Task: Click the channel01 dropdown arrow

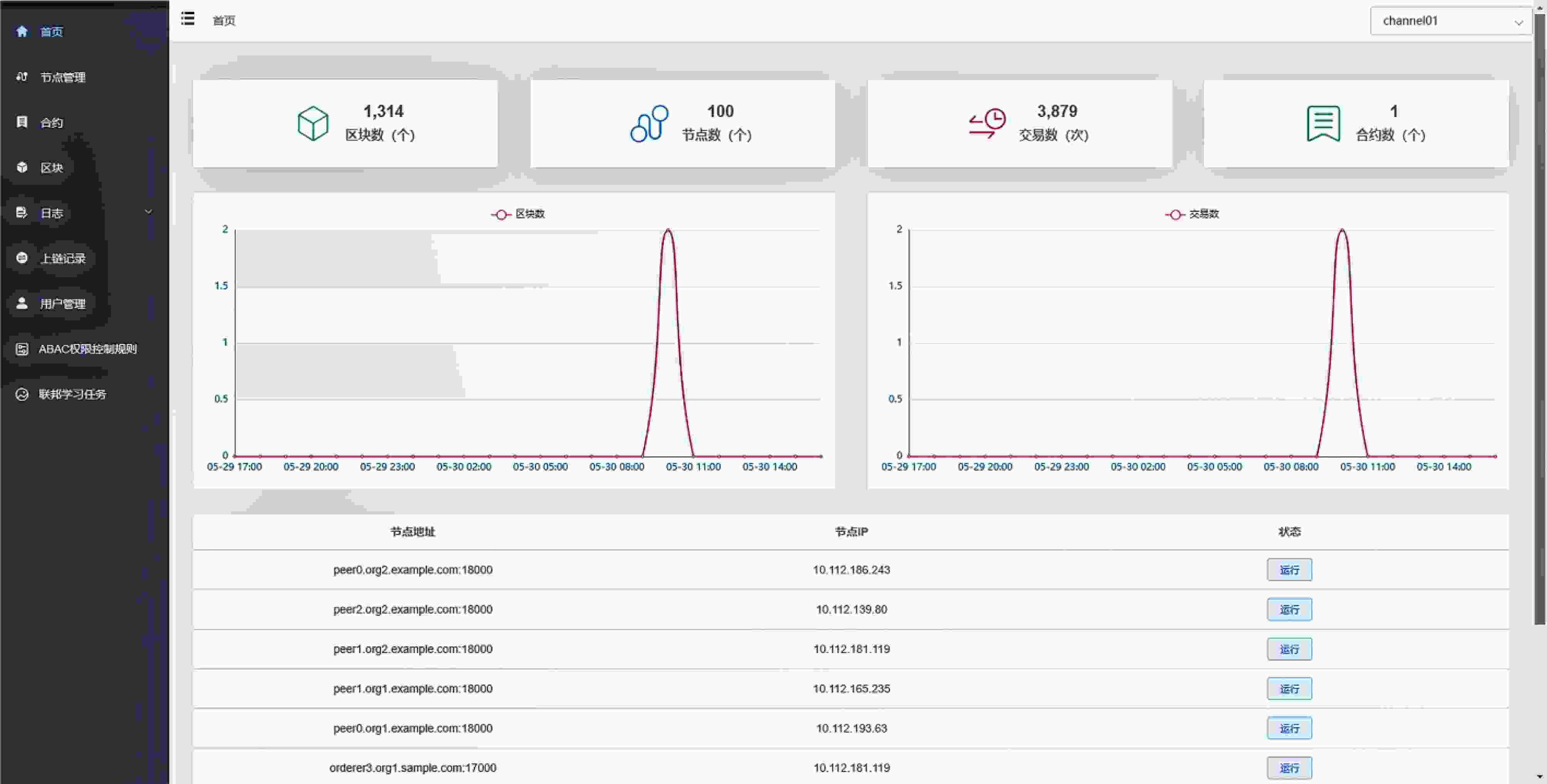Action: tap(1519, 23)
